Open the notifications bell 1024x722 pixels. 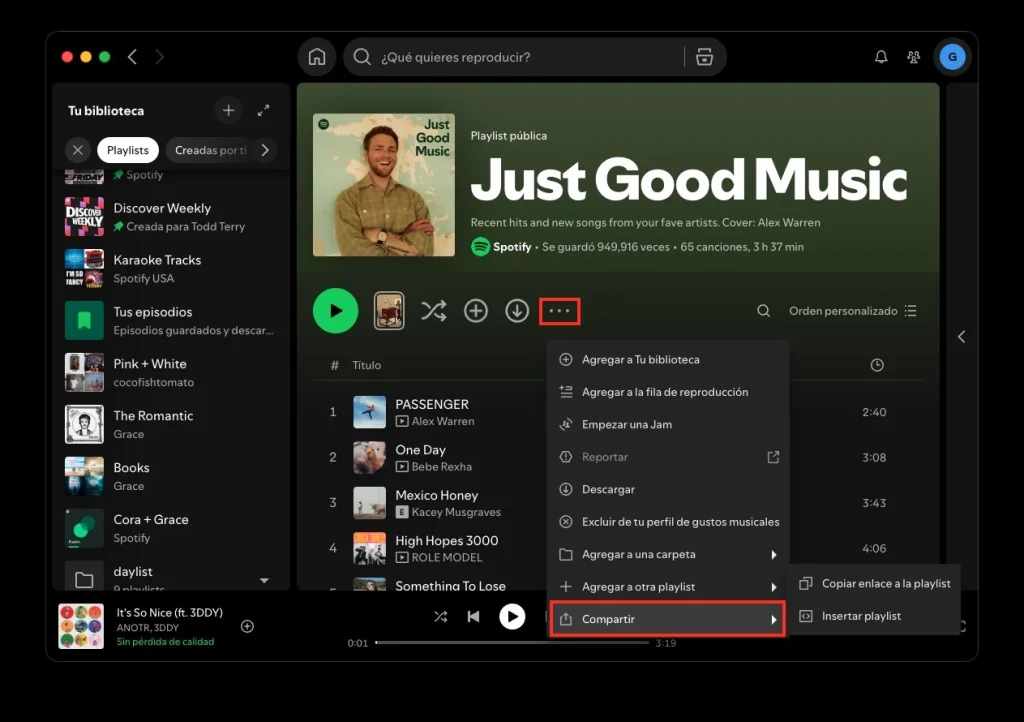[x=881, y=57]
